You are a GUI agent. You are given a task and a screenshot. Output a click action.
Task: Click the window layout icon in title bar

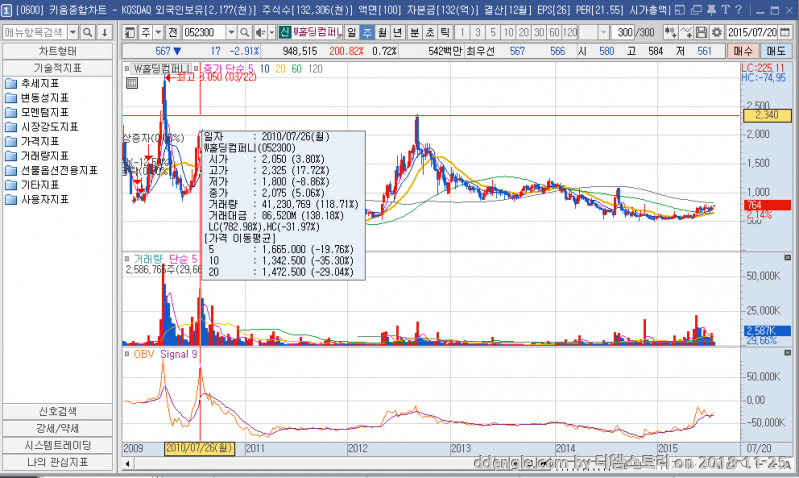[680, 10]
